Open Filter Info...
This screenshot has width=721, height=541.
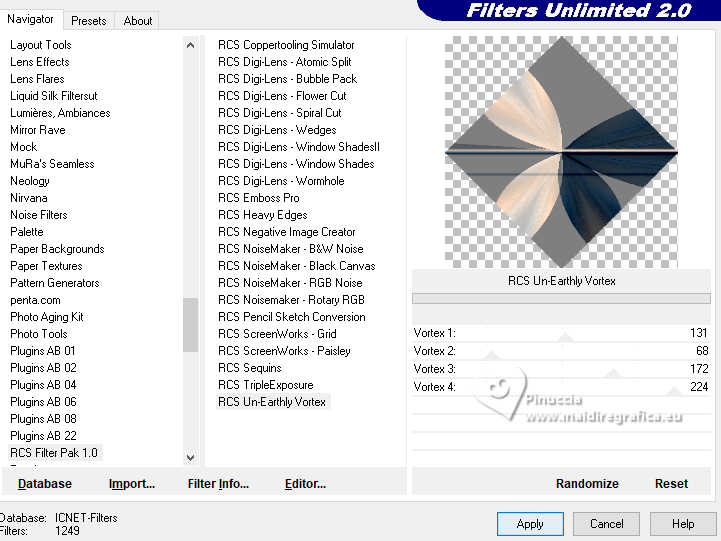218,484
